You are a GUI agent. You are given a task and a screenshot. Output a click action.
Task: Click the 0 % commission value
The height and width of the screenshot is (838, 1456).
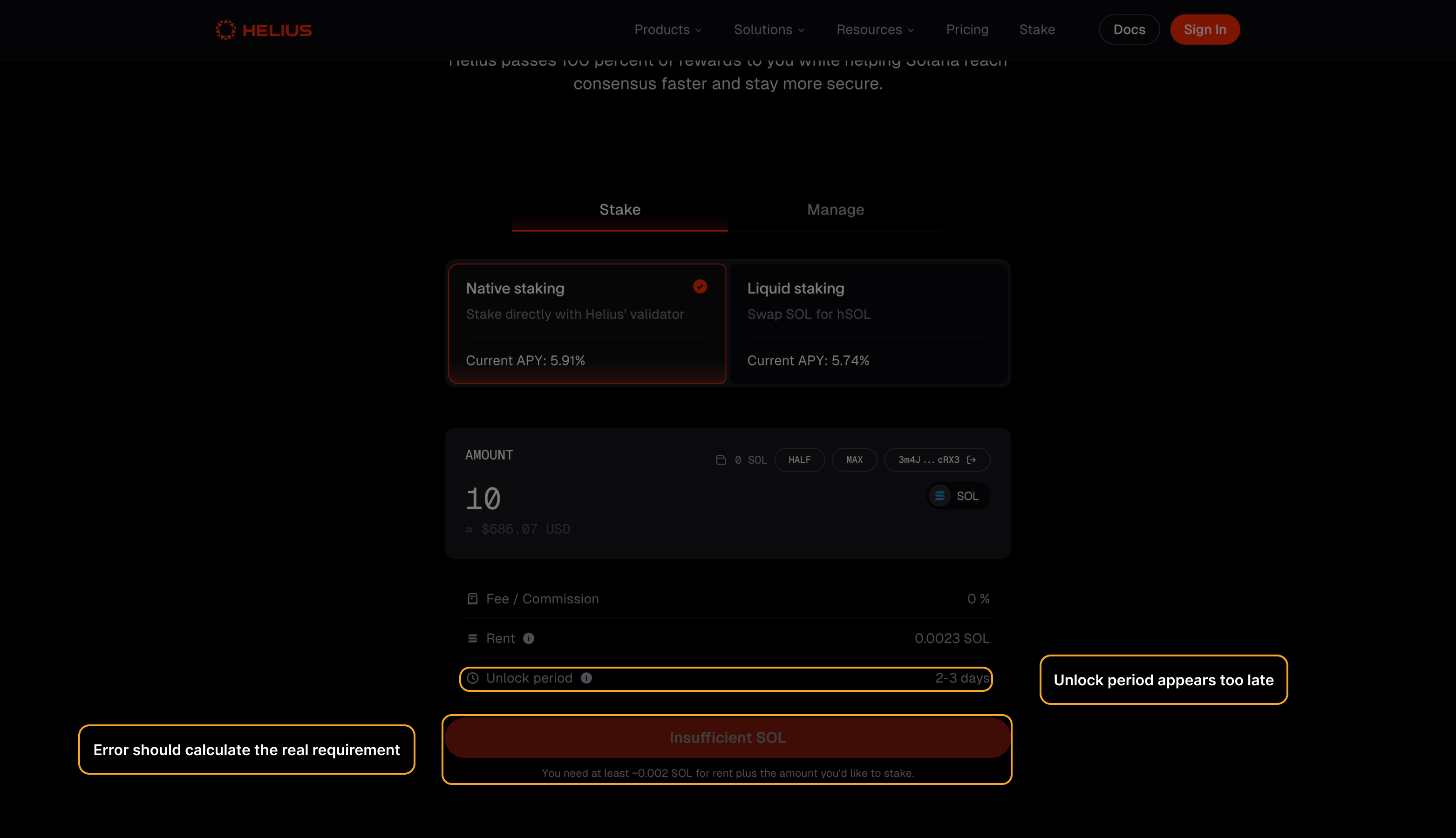click(x=978, y=599)
